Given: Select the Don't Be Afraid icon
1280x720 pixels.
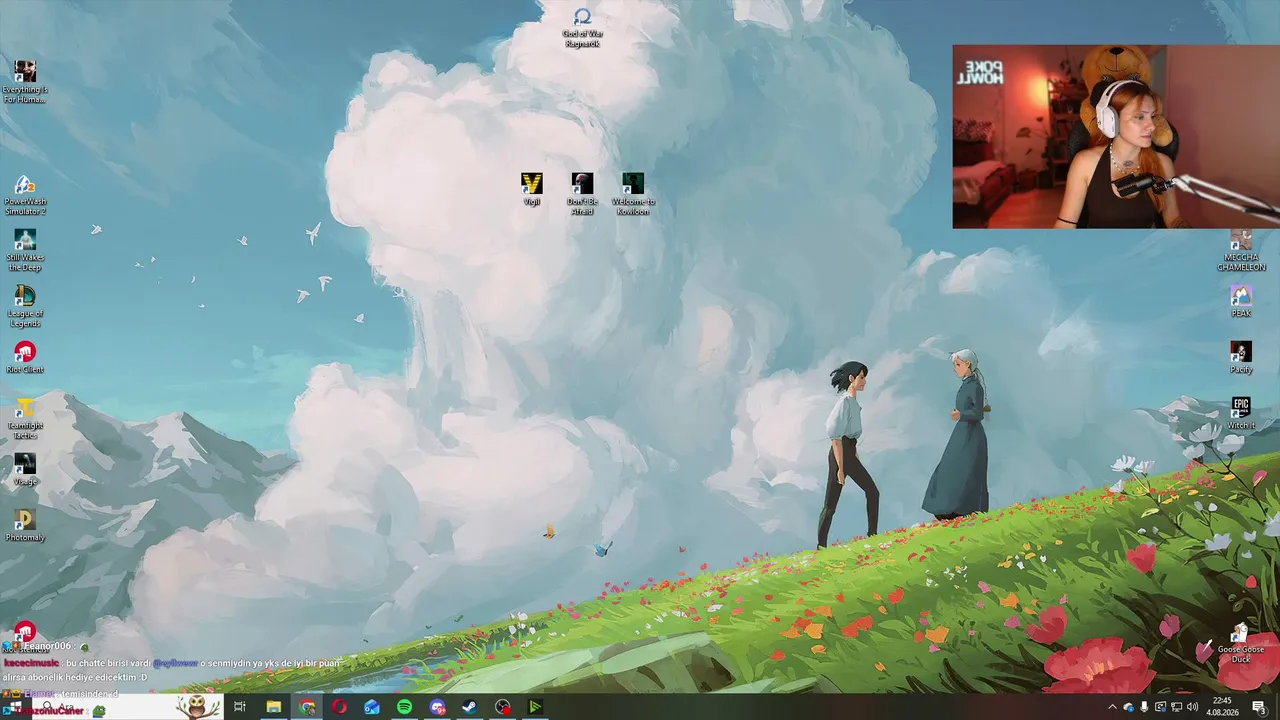Looking at the screenshot, I should (x=582, y=194).
